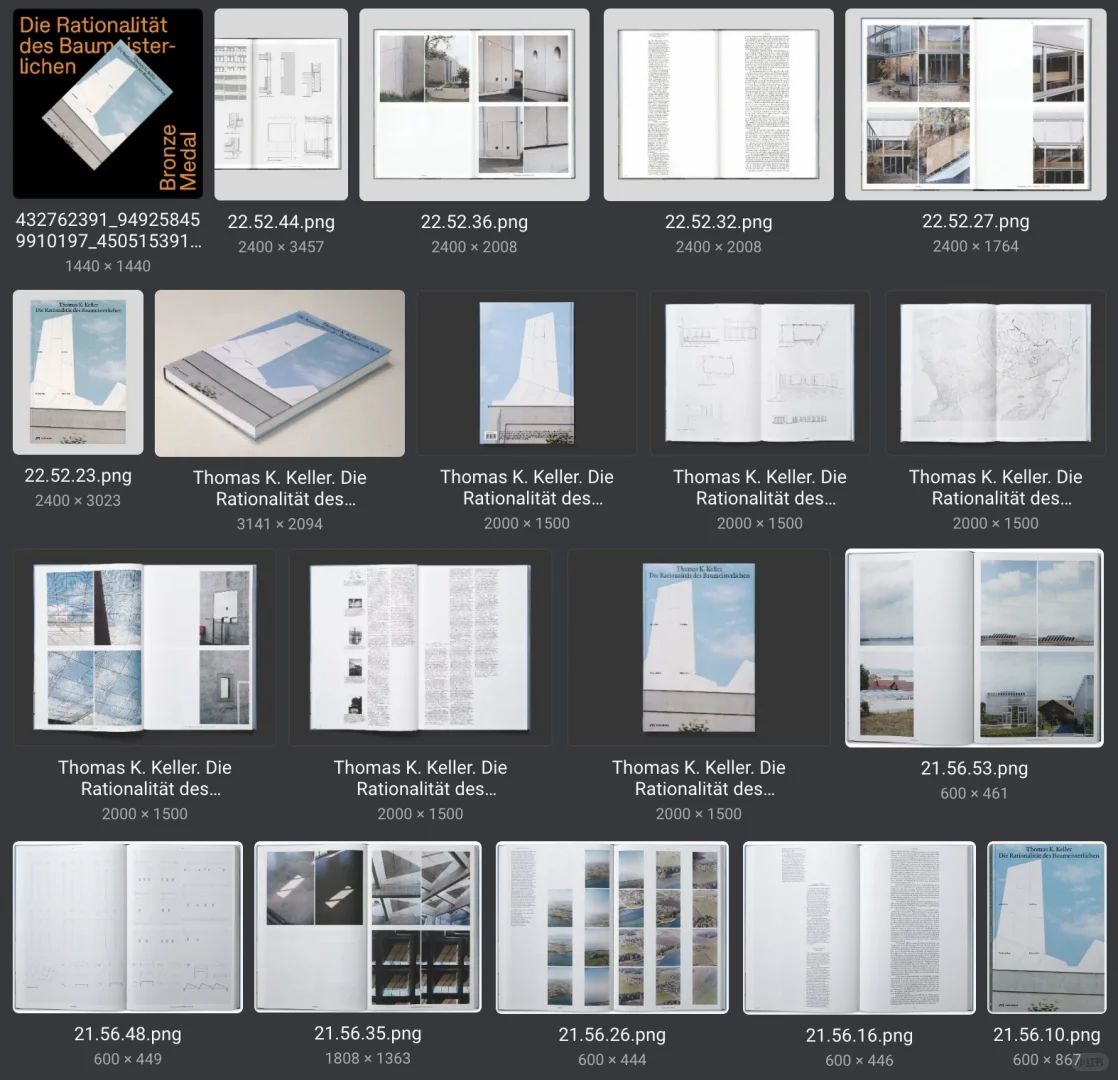This screenshot has width=1118, height=1080.
Task: Click the file name 21.56.48.png
Action: [x=128, y=1034]
